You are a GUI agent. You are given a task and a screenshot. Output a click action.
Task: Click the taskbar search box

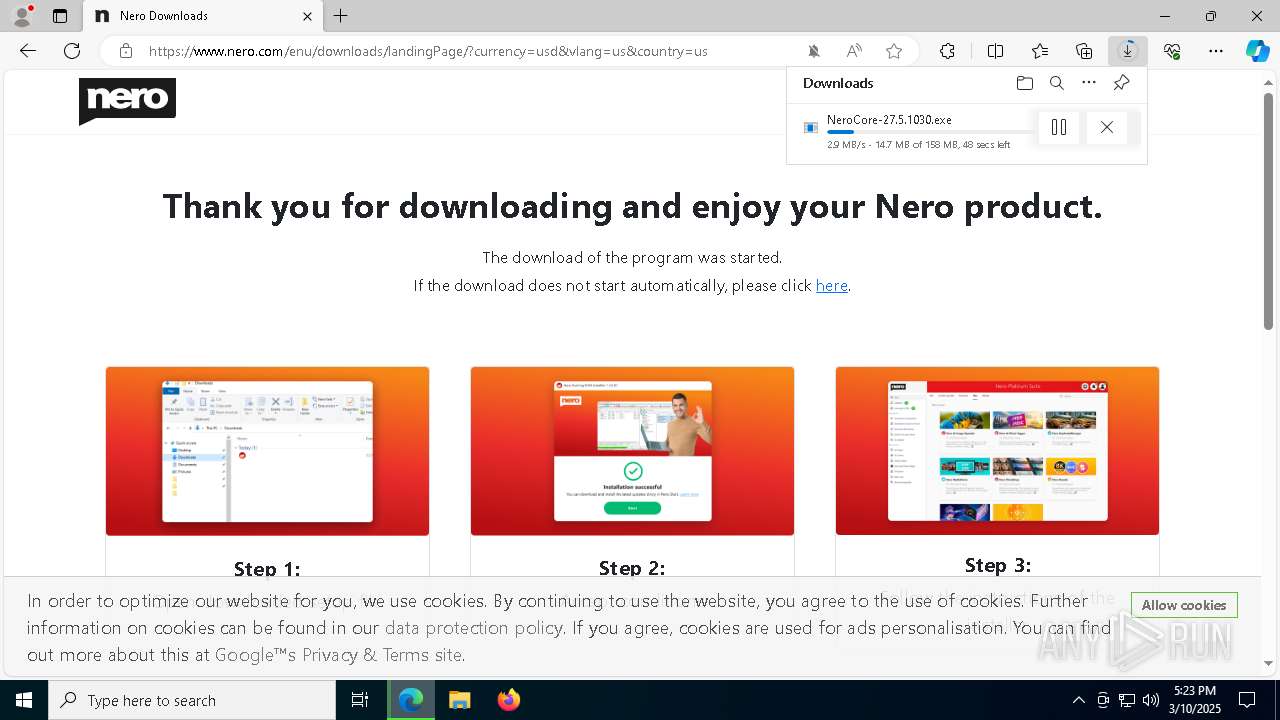192,700
